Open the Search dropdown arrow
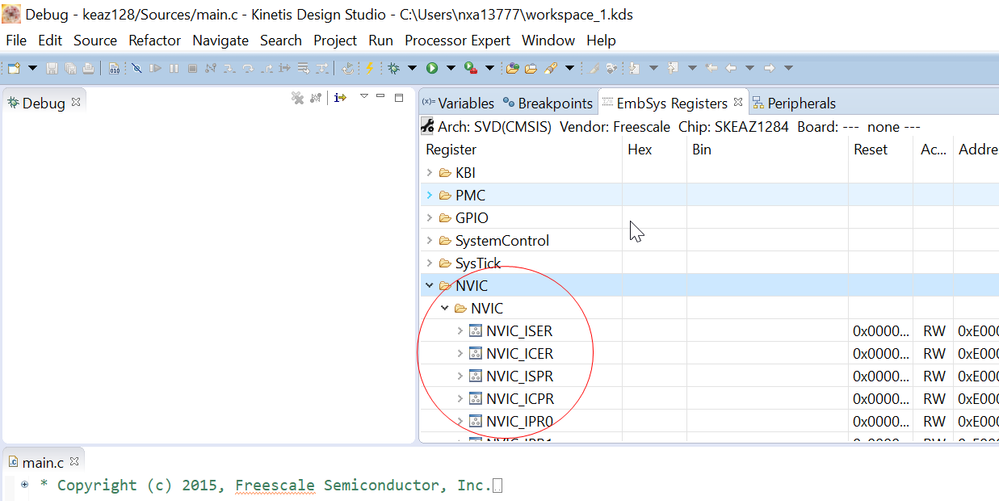 (x=570, y=68)
